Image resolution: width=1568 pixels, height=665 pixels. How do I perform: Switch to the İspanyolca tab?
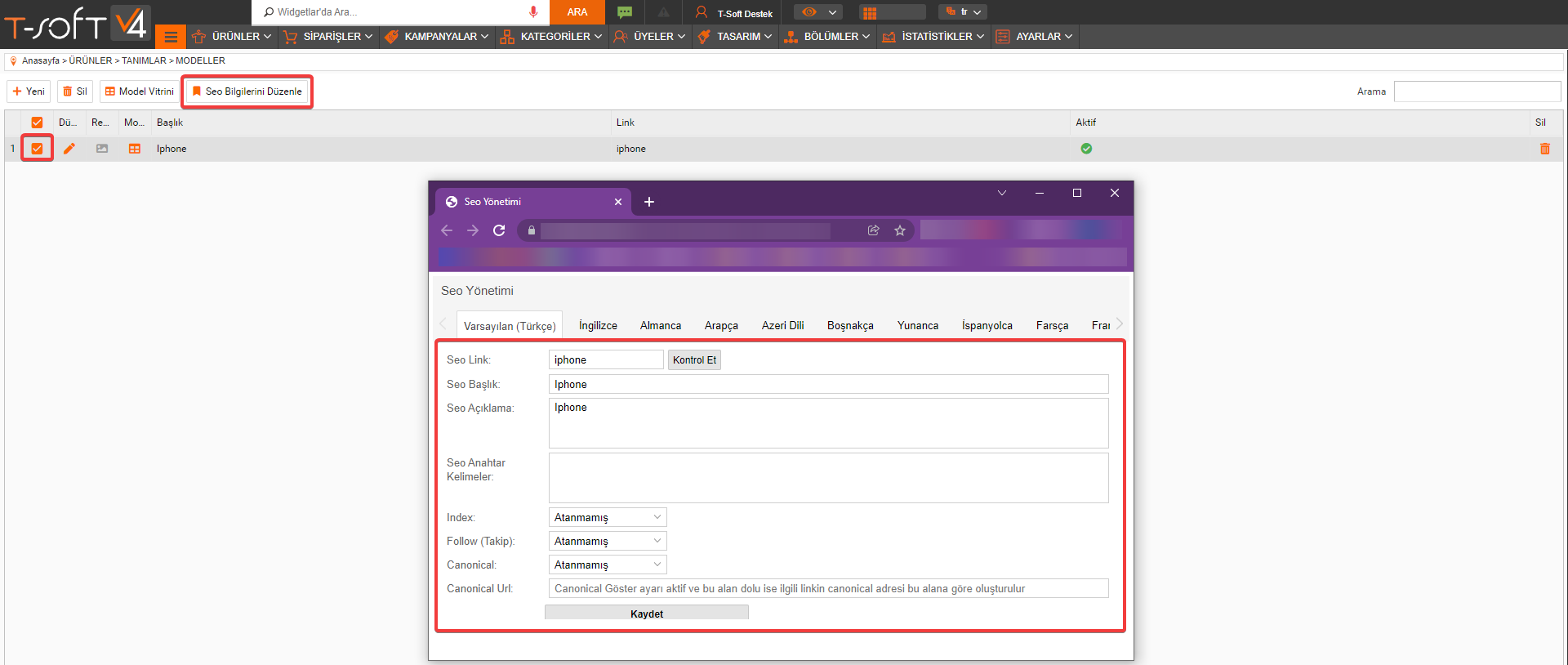pyautogui.click(x=987, y=325)
